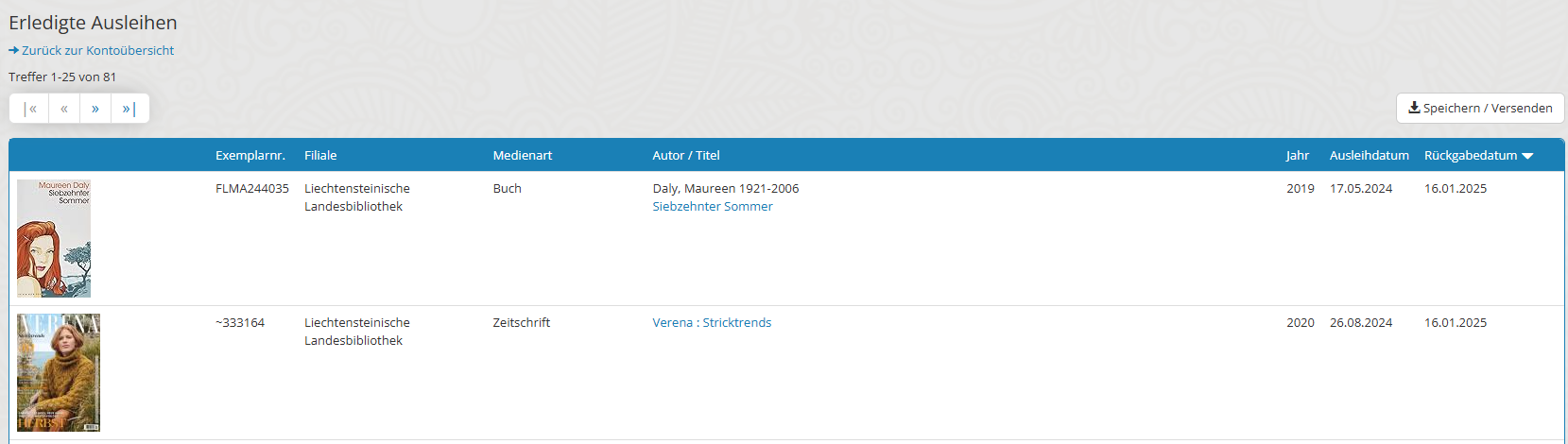Go to previous results page
1568x444 pixels.
(x=64, y=109)
